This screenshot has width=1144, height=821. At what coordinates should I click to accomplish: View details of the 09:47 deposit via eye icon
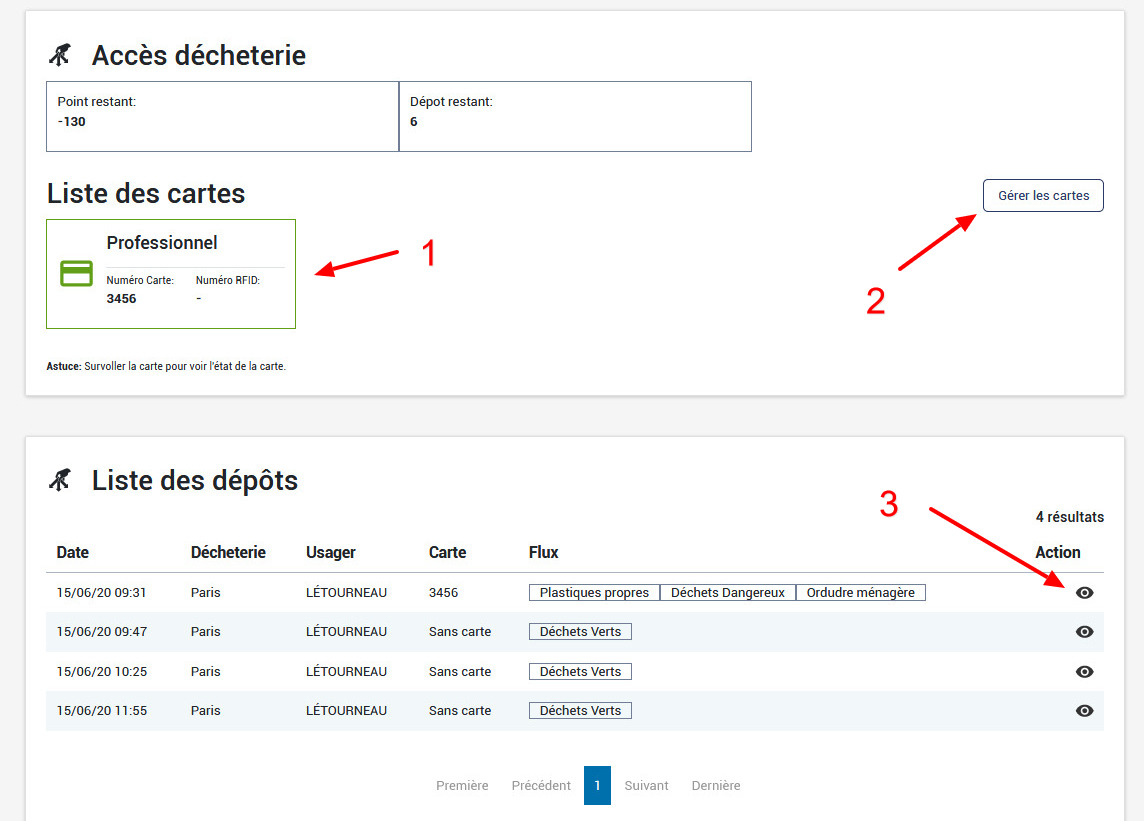point(1084,631)
